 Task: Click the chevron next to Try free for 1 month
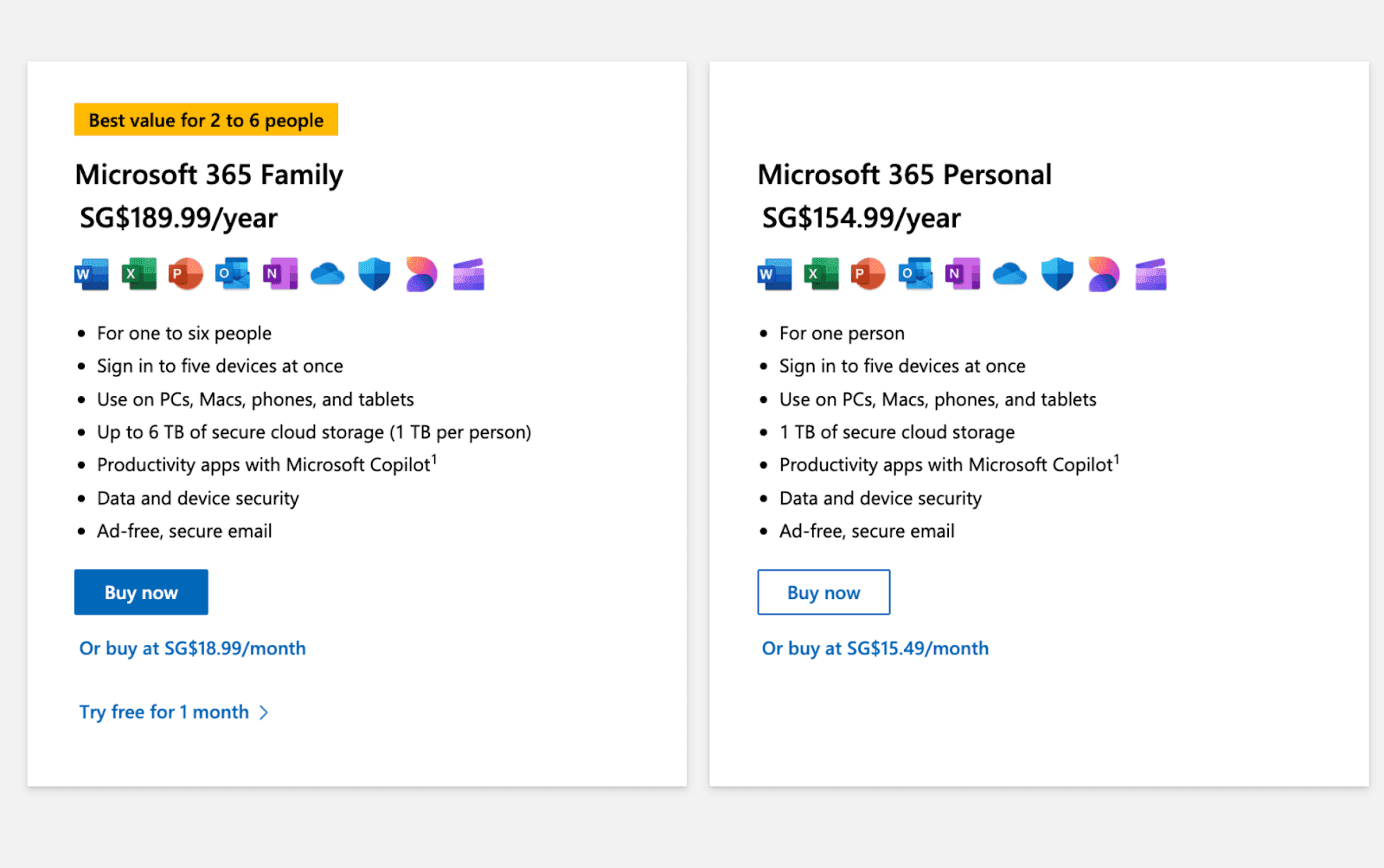pos(265,712)
